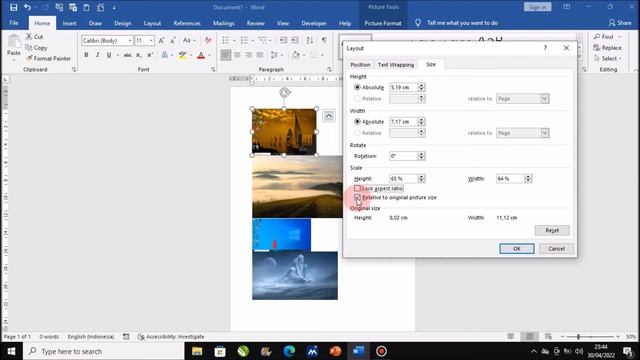Open the font name dropdown

[x=130, y=40]
